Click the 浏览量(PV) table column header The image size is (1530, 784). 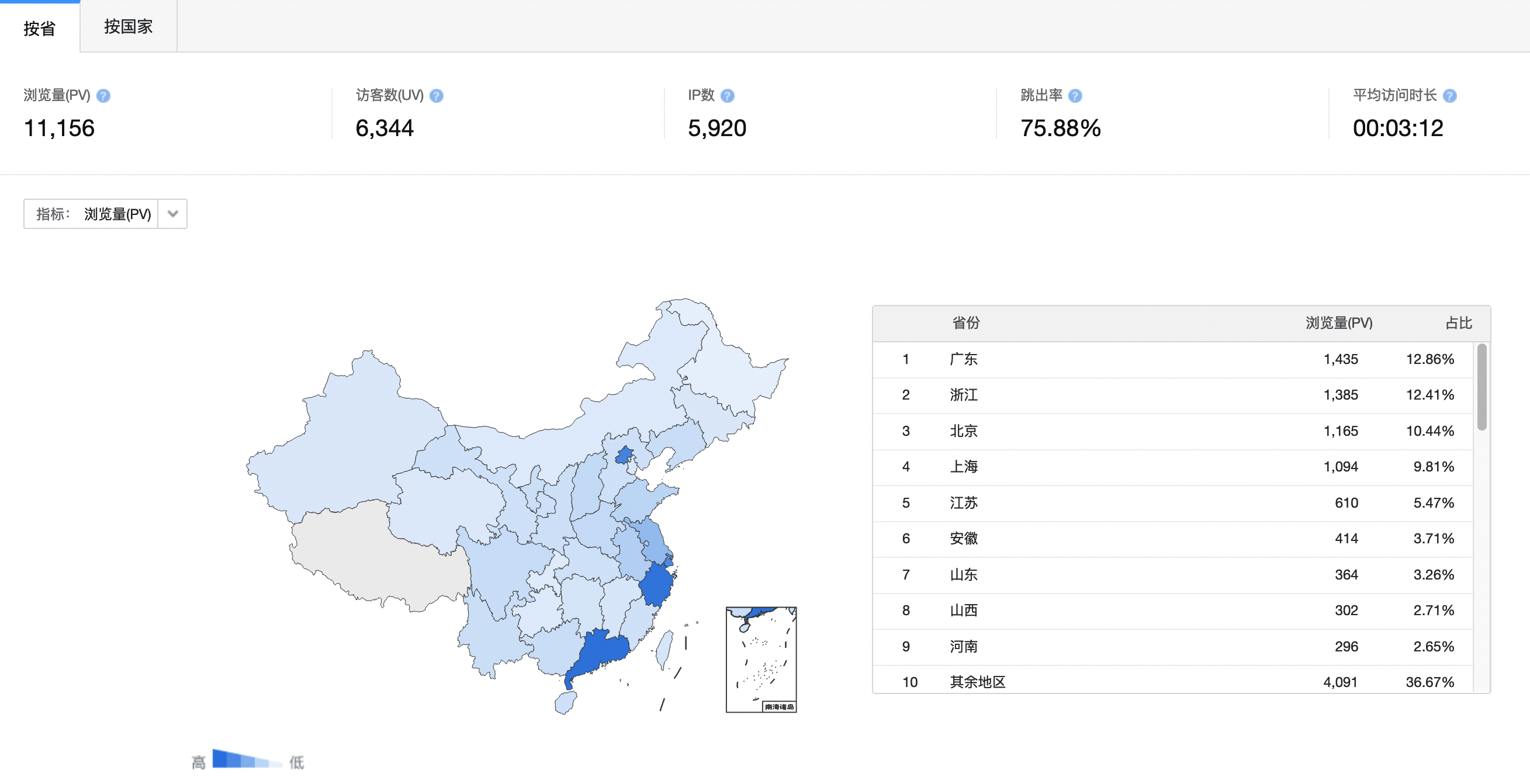1339,323
